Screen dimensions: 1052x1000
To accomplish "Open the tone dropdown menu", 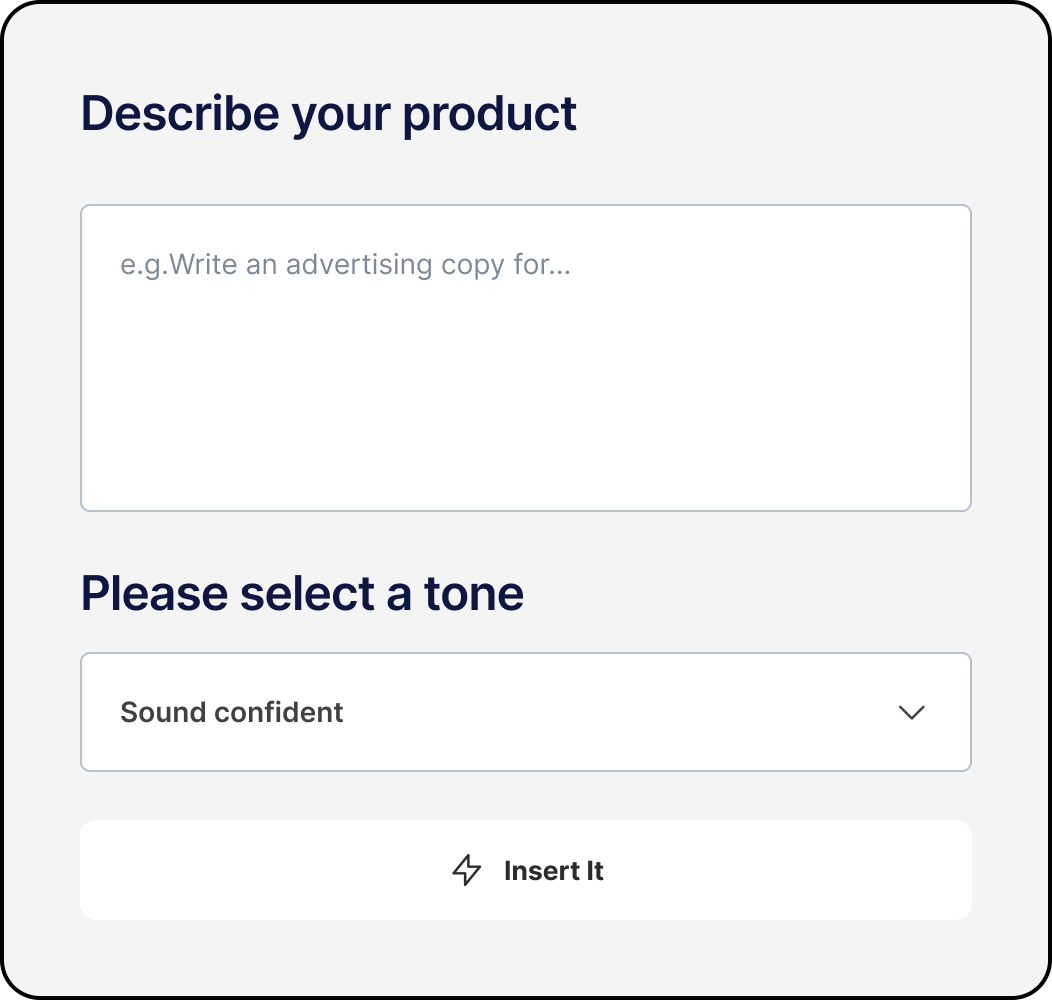I will [525, 712].
